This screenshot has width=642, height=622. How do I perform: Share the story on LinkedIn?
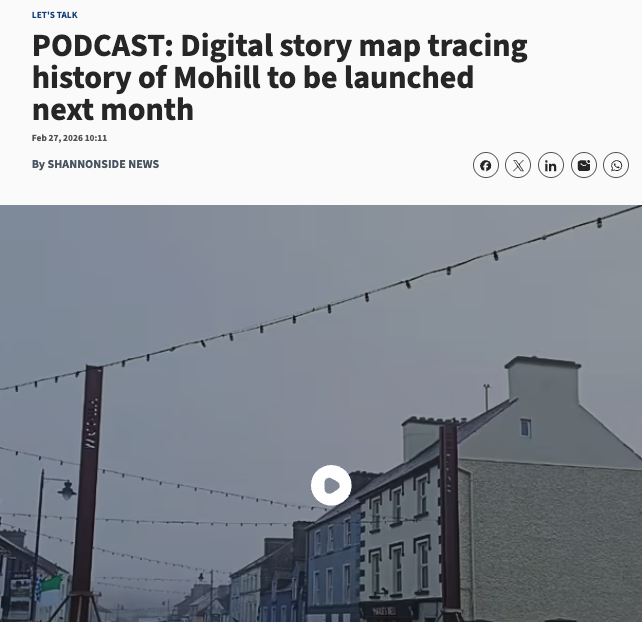click(551, 165)
